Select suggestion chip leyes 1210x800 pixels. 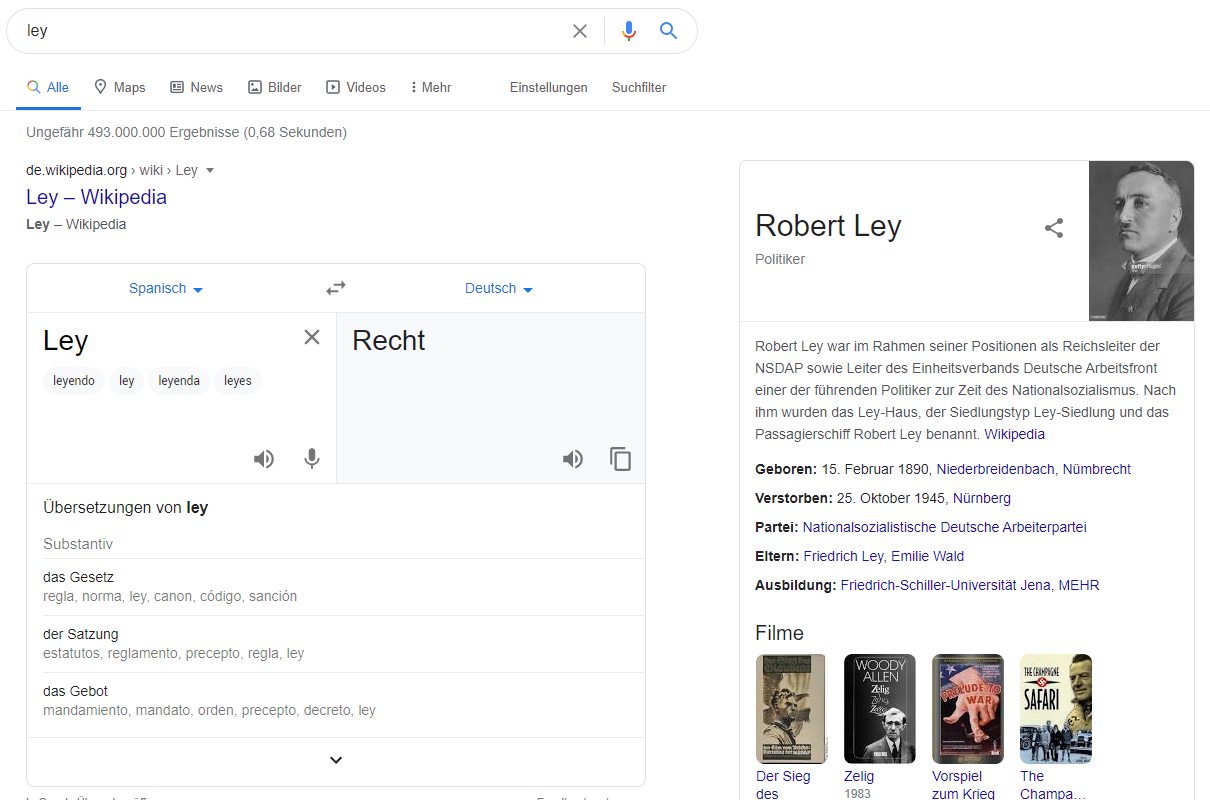[238, 381]
